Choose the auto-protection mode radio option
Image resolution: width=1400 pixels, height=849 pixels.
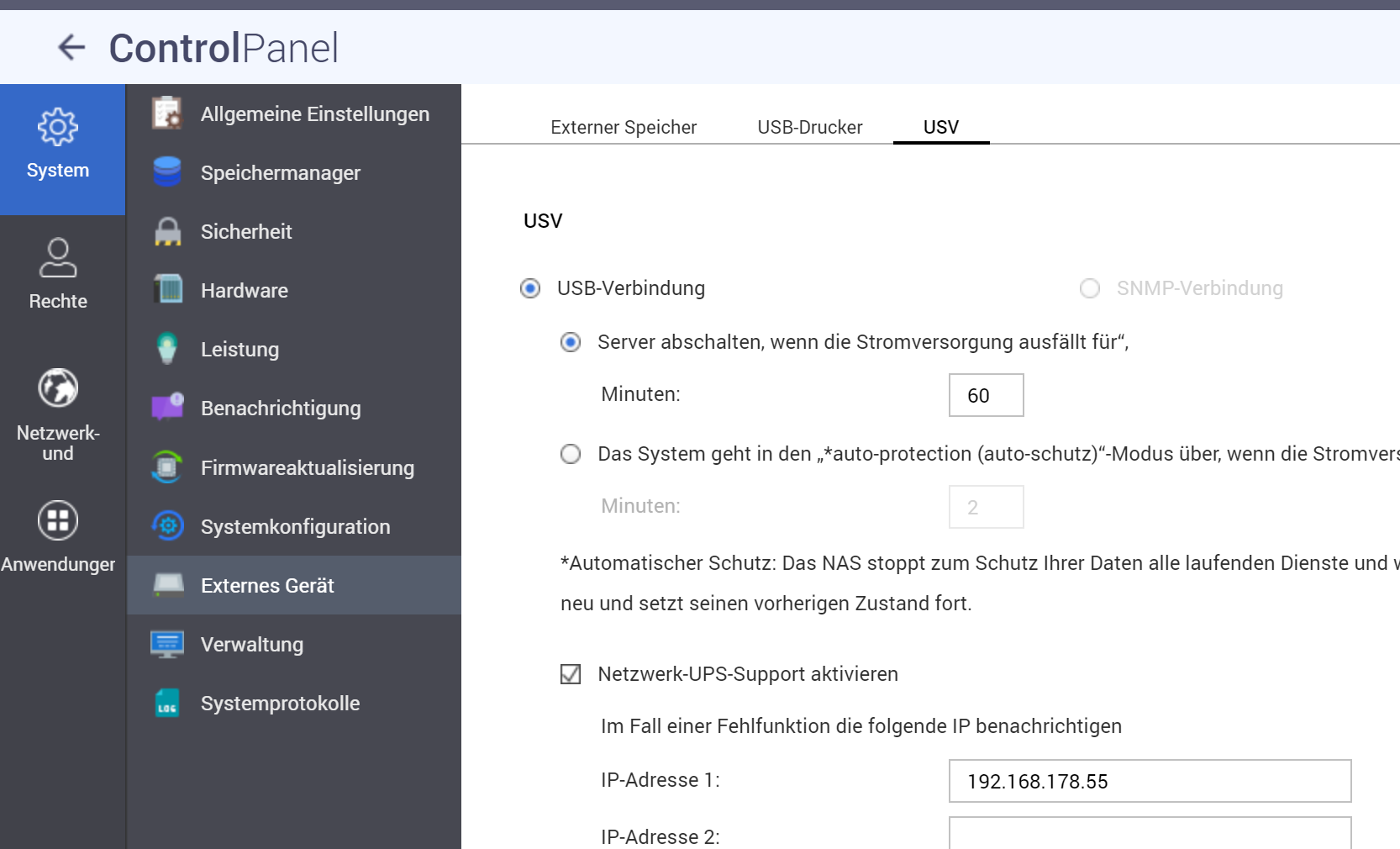click(x=571, y=454)
